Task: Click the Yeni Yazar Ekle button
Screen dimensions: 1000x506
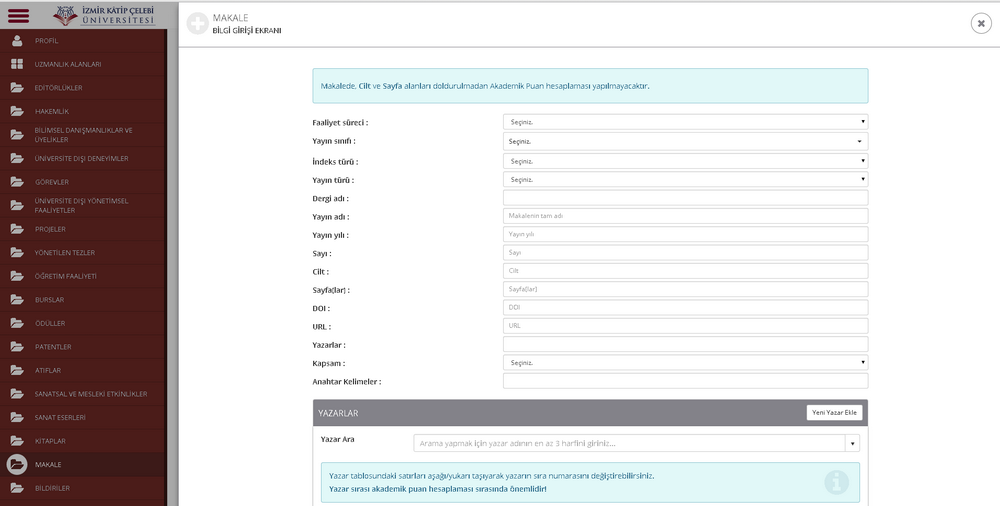Action: pyautogui.click(x=834, y=413)
